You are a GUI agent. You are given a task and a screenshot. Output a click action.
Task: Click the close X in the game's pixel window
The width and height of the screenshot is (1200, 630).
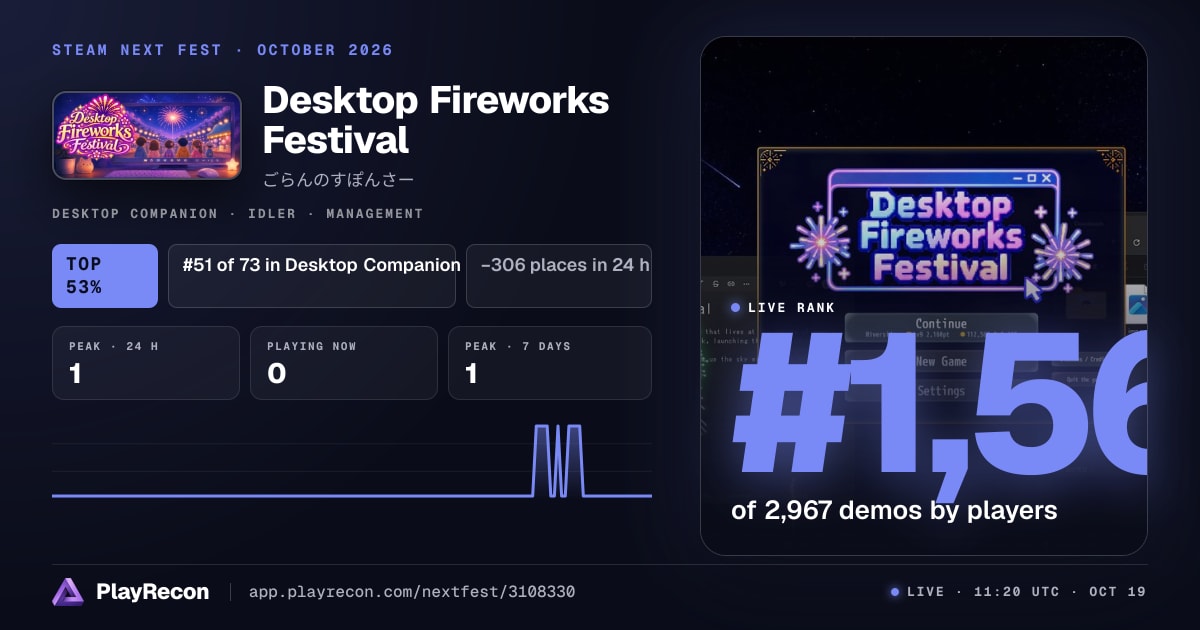1046,177
